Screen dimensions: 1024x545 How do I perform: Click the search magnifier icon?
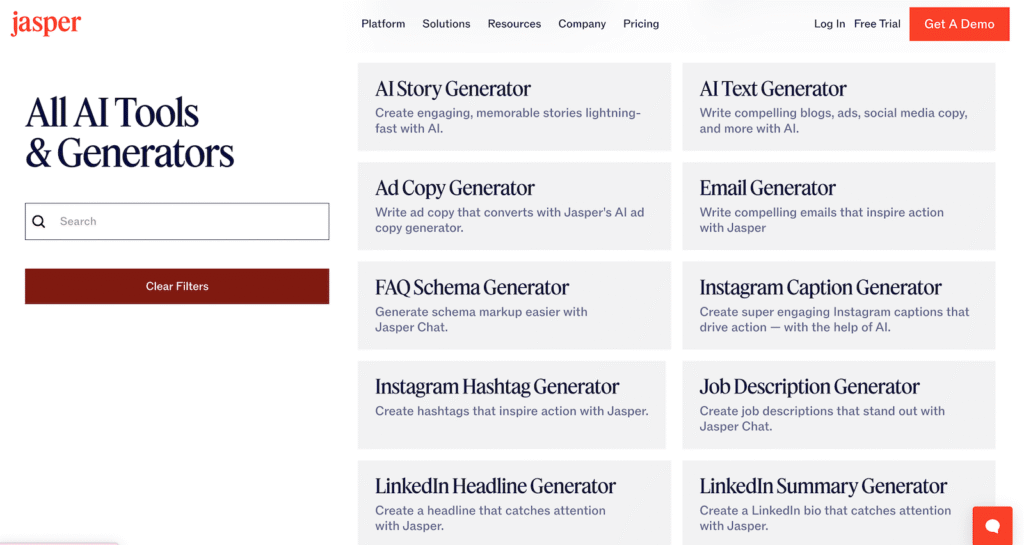coord(39,222)
